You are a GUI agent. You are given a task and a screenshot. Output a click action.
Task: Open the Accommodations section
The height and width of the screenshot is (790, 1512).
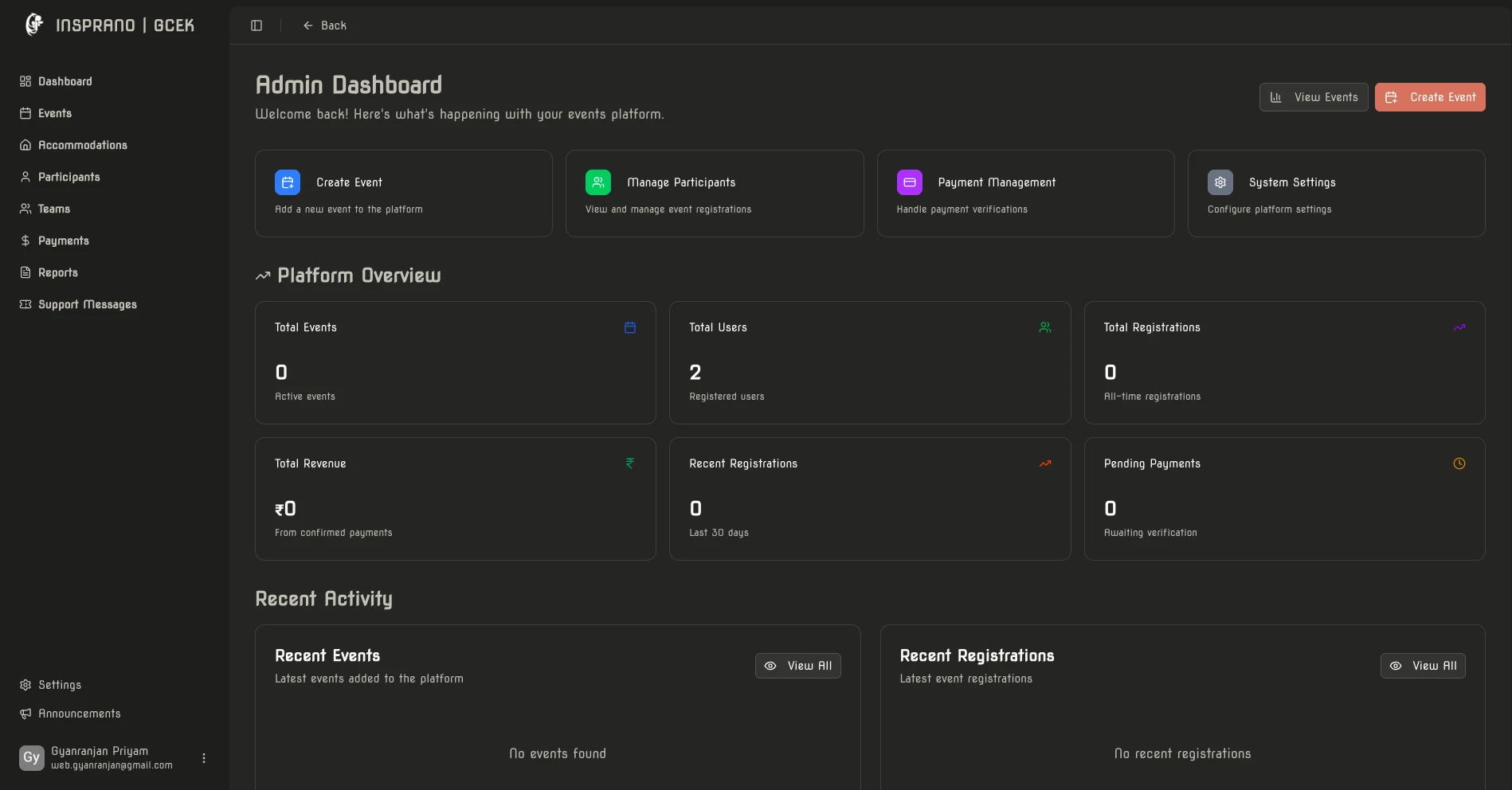point(83,145)
